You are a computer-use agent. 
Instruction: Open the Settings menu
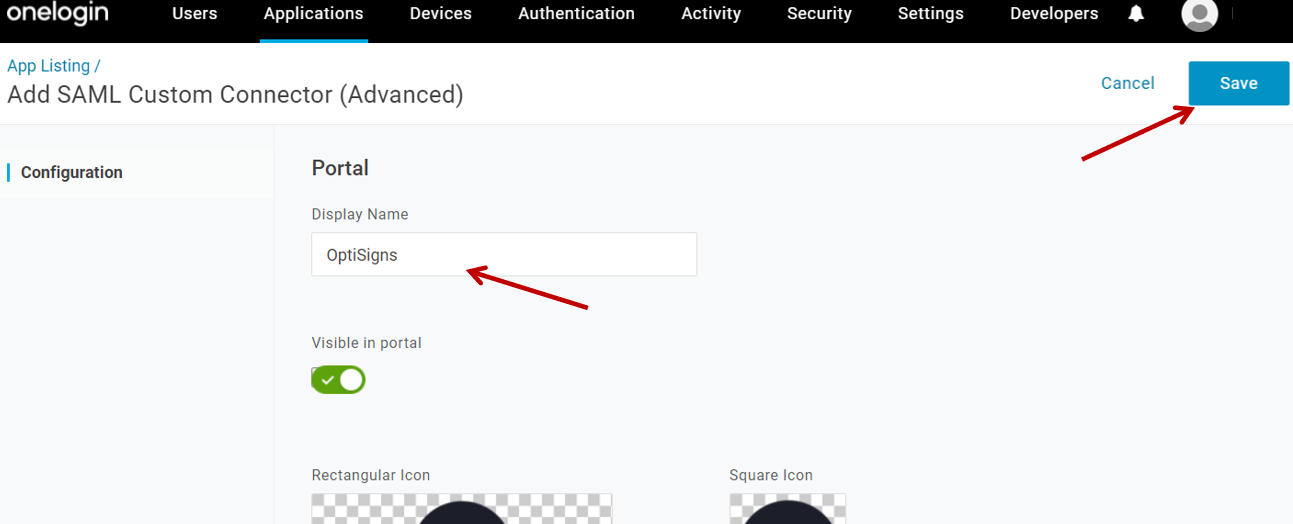(x=930, y=14)
